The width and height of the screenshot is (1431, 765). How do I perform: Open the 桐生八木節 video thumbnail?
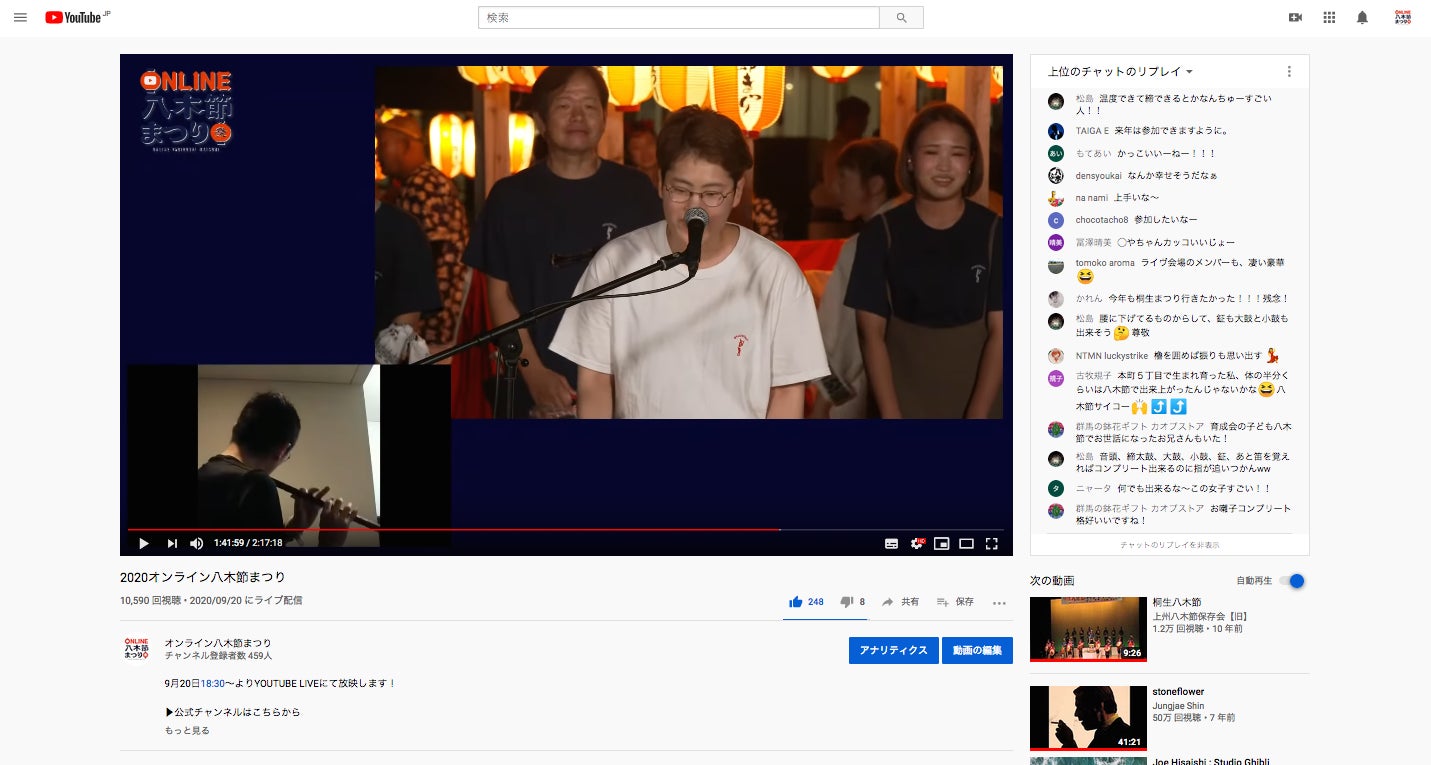1088,629
